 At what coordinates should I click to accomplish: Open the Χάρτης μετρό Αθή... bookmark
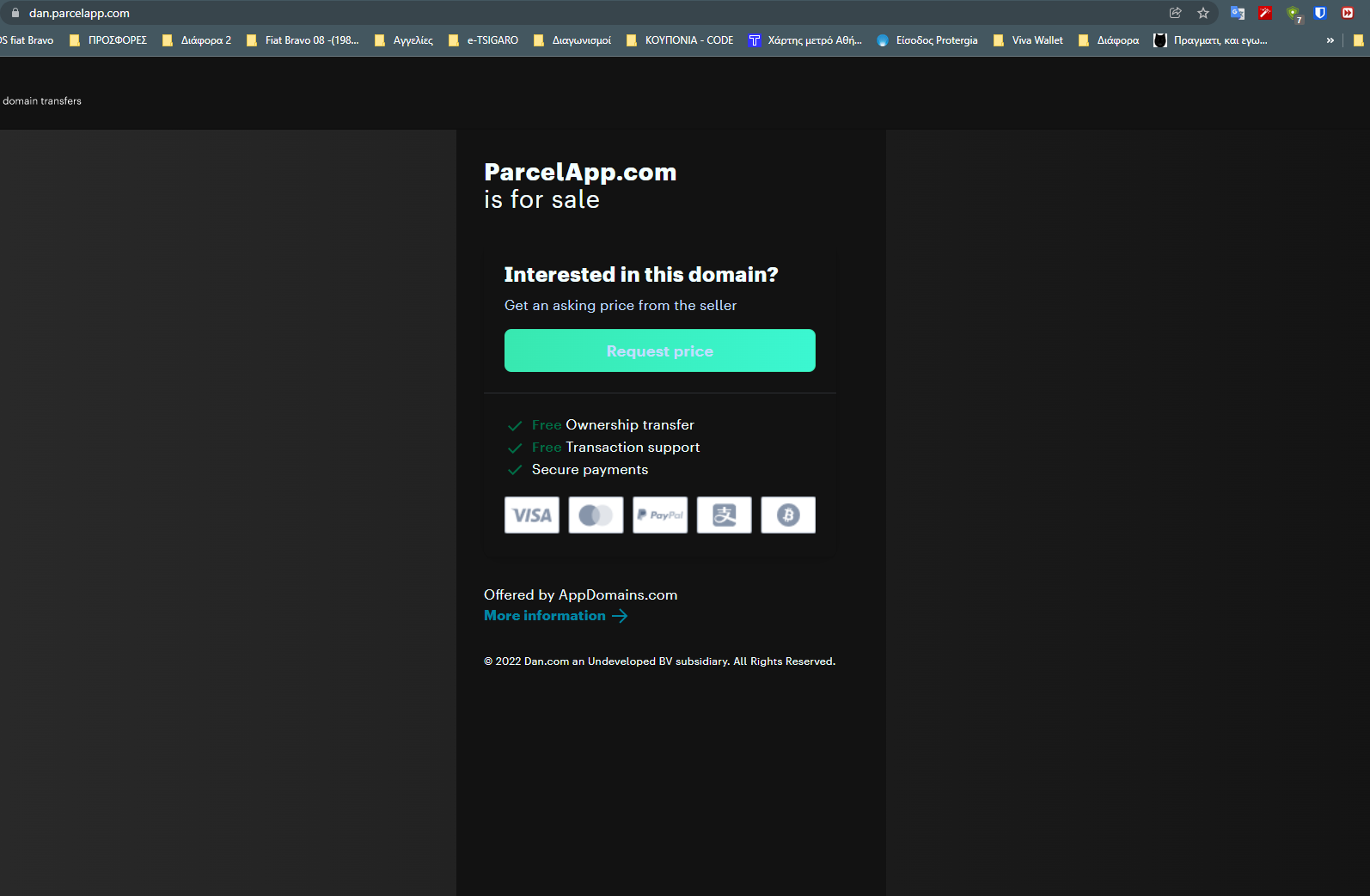[804, 40]
